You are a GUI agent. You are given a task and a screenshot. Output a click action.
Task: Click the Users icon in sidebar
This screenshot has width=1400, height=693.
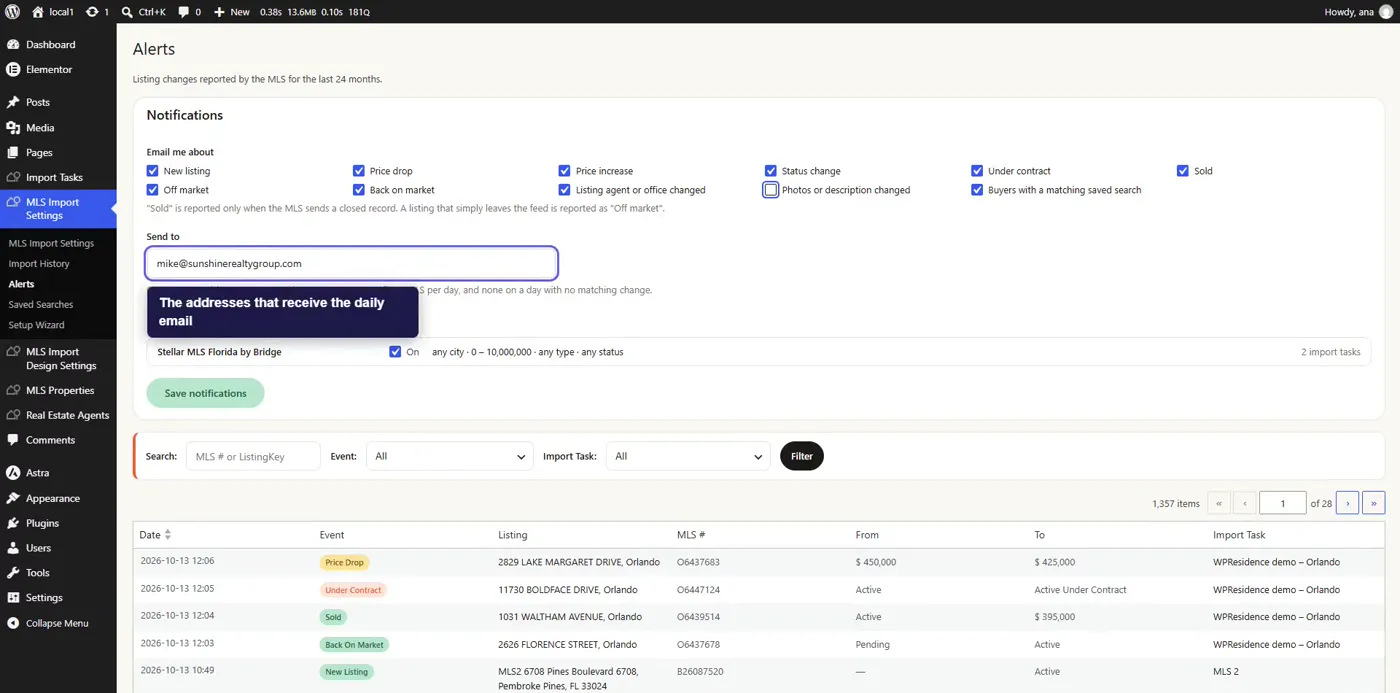pos(13,548)
